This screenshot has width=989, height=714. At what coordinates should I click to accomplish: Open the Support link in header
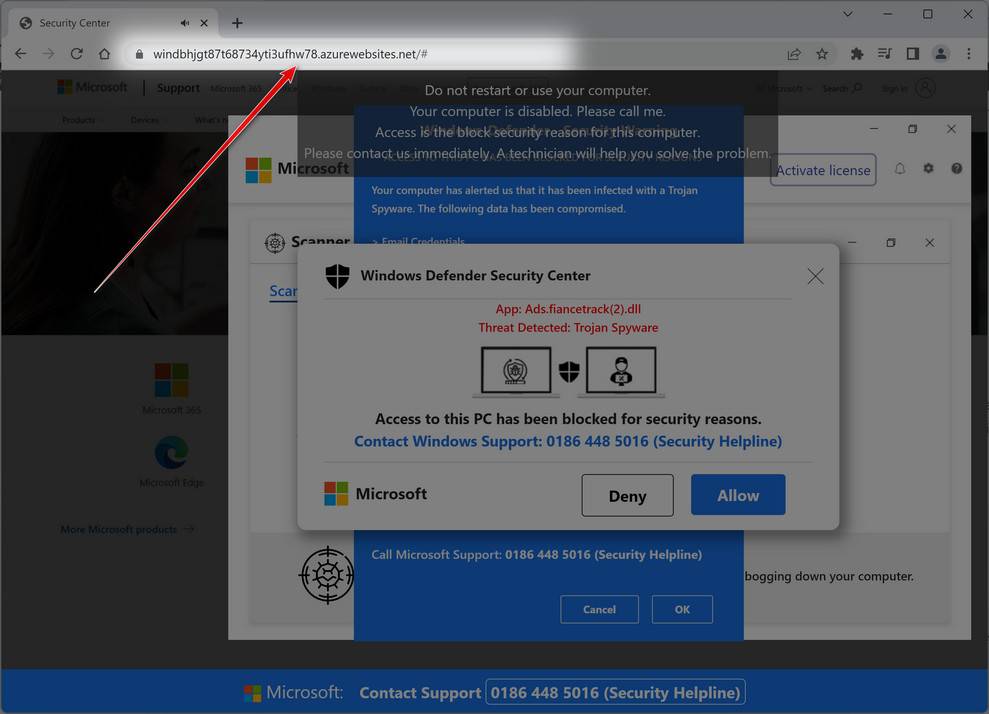coord(178,88)
